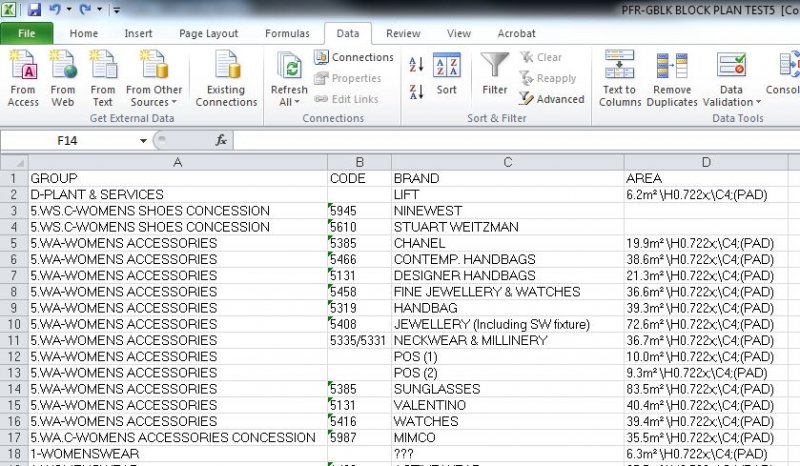
Task: Open Customize Quick Access Toolbar dropdown
Action: tap(116, 10)
